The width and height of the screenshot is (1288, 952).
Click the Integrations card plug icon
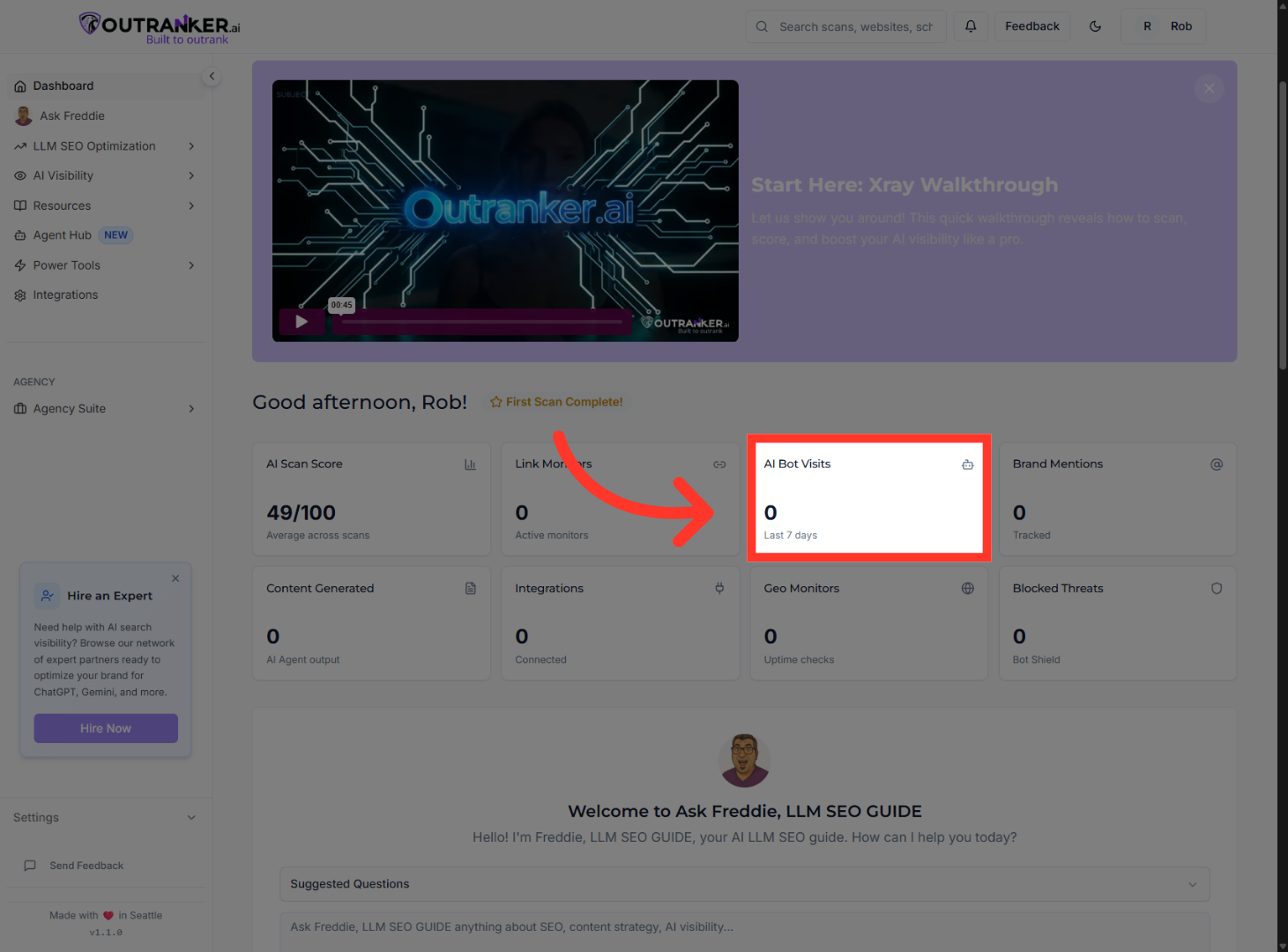(x=719, y=588)
